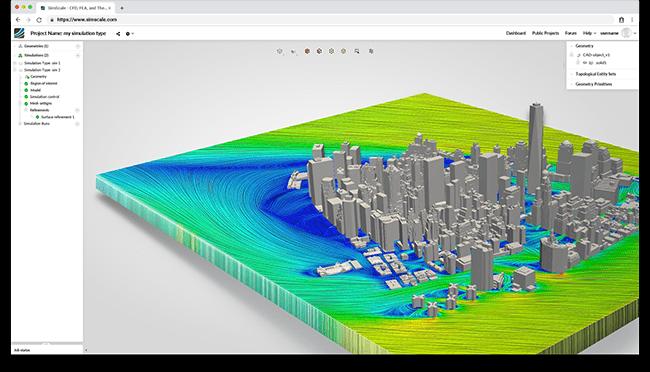Select Mesh settings tree item
This screenshot has width=650, height=372.
pos(41,103)
